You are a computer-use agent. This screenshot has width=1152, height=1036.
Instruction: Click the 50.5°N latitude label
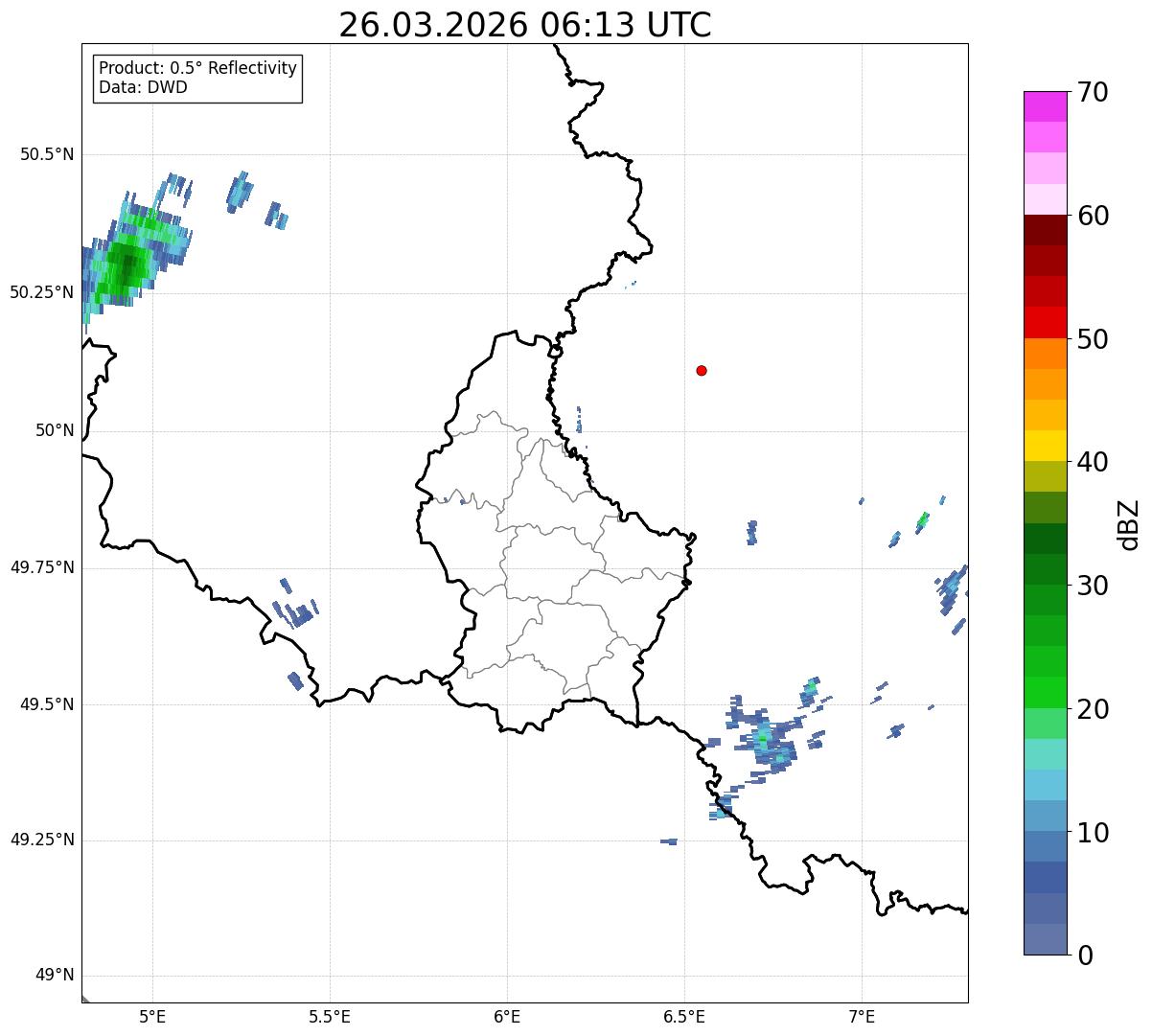tap(46, 155)
